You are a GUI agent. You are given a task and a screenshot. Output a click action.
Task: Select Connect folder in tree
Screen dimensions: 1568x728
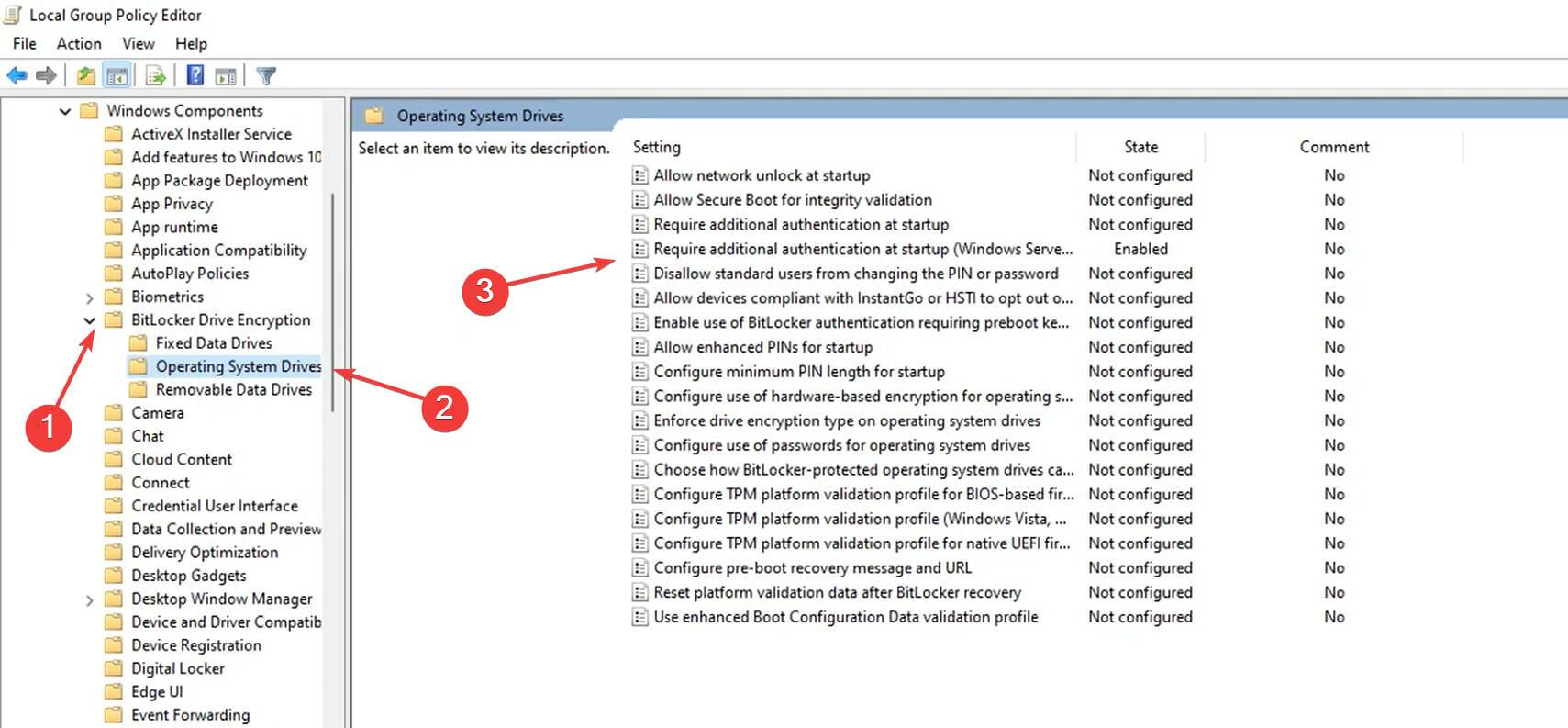coord(161,482)
